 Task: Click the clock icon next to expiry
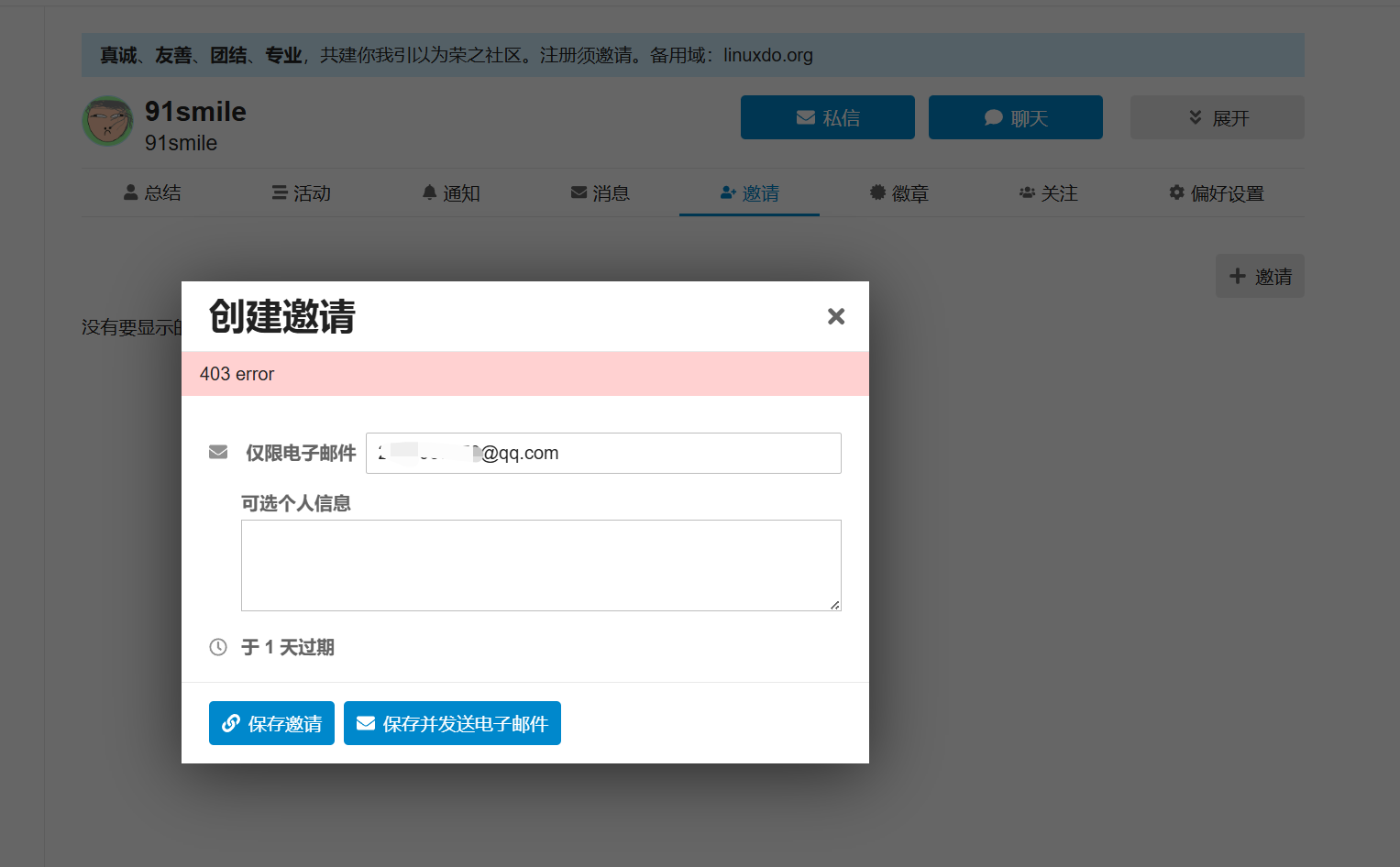click(218, 647)
